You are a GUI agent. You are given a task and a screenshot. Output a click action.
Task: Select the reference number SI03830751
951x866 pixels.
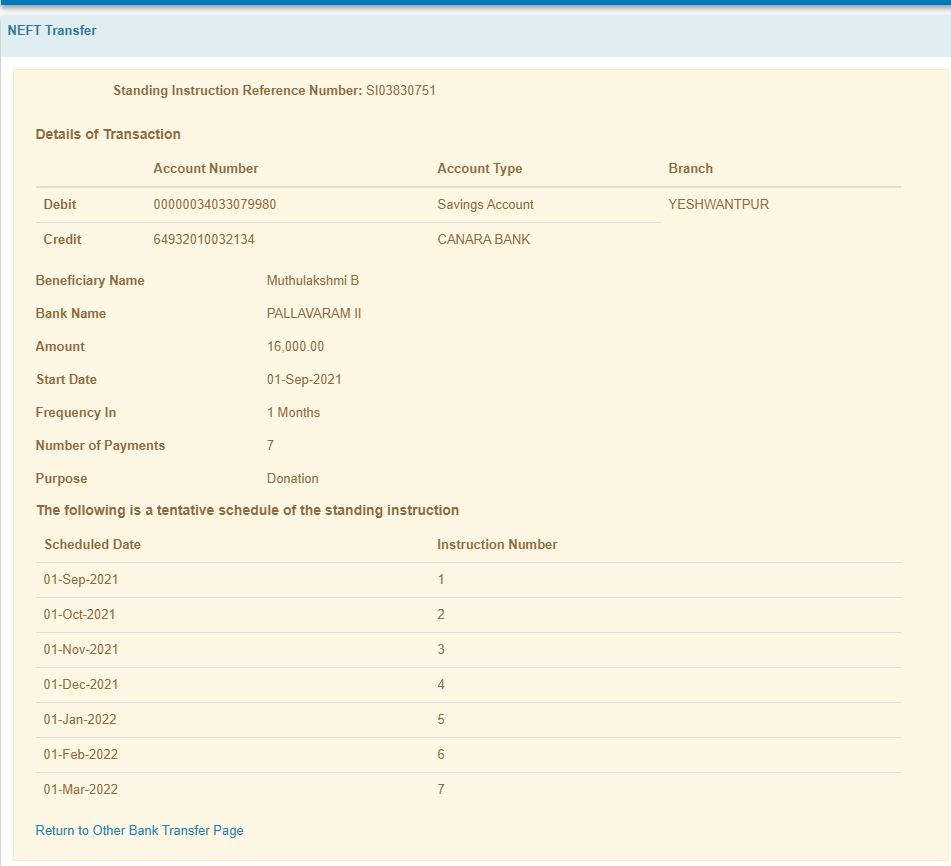tap(400, 91)
